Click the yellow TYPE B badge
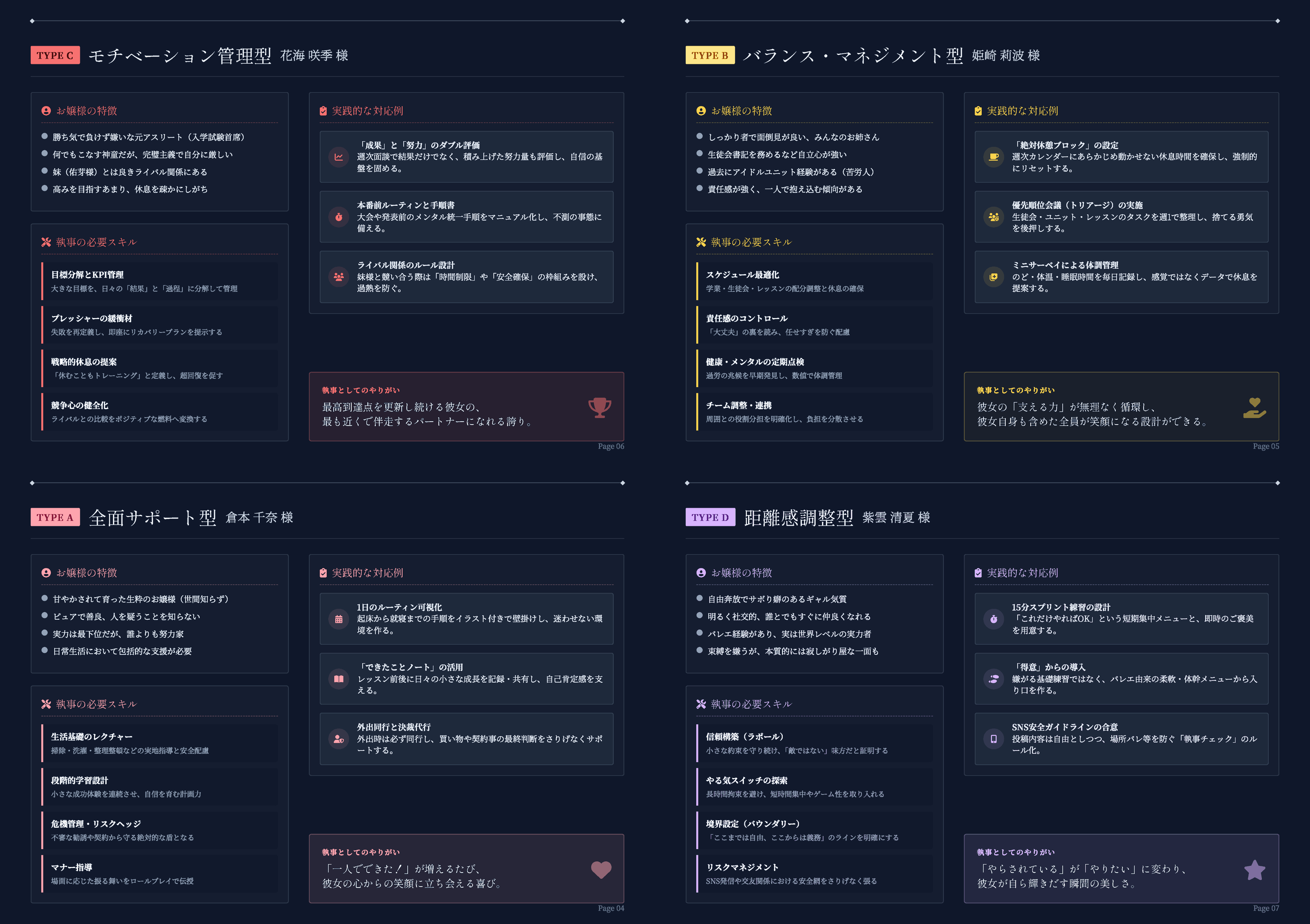1310x924 pixels. (710, 55)
